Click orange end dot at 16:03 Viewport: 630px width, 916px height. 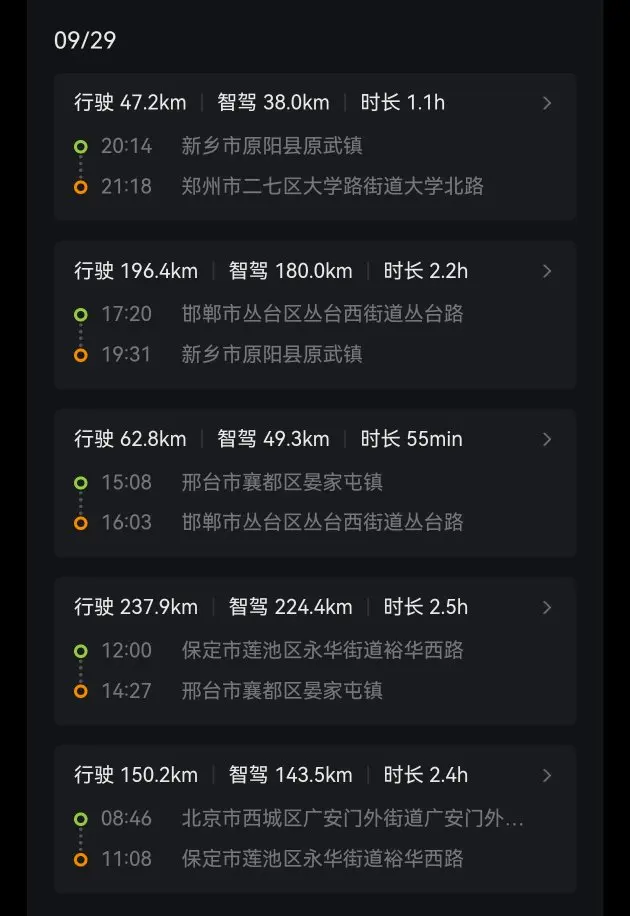click(80, 523)
